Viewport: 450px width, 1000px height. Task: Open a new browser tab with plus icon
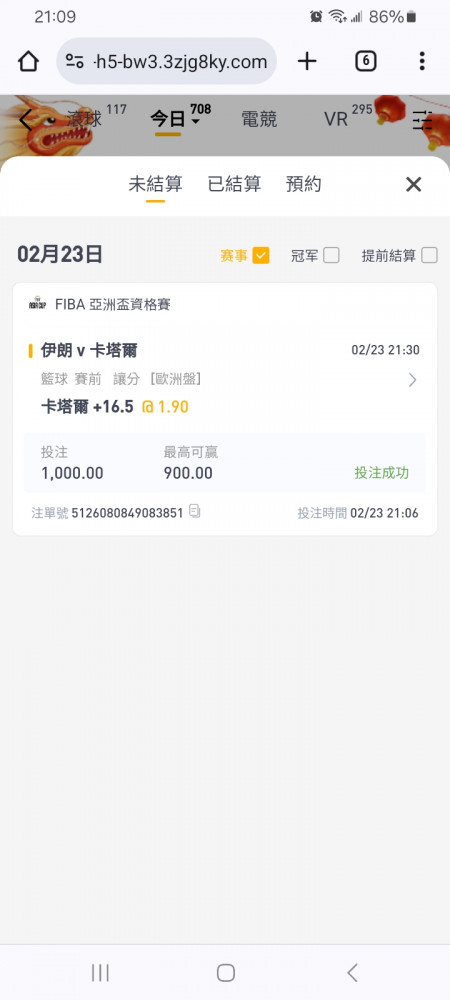pyautogui.click(x=307, y=61)
